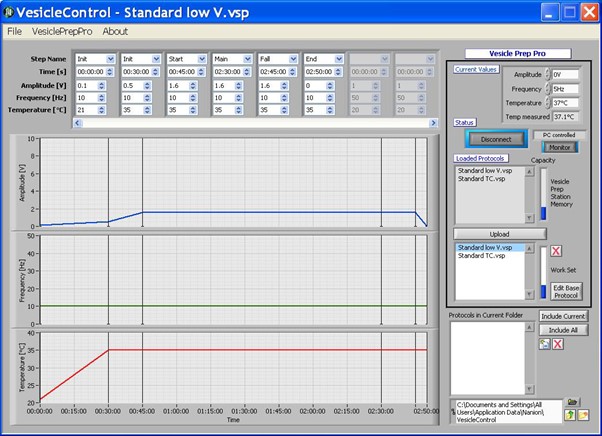Click the Include All button
Screen dimensions: 602x436
click(563, 330)
